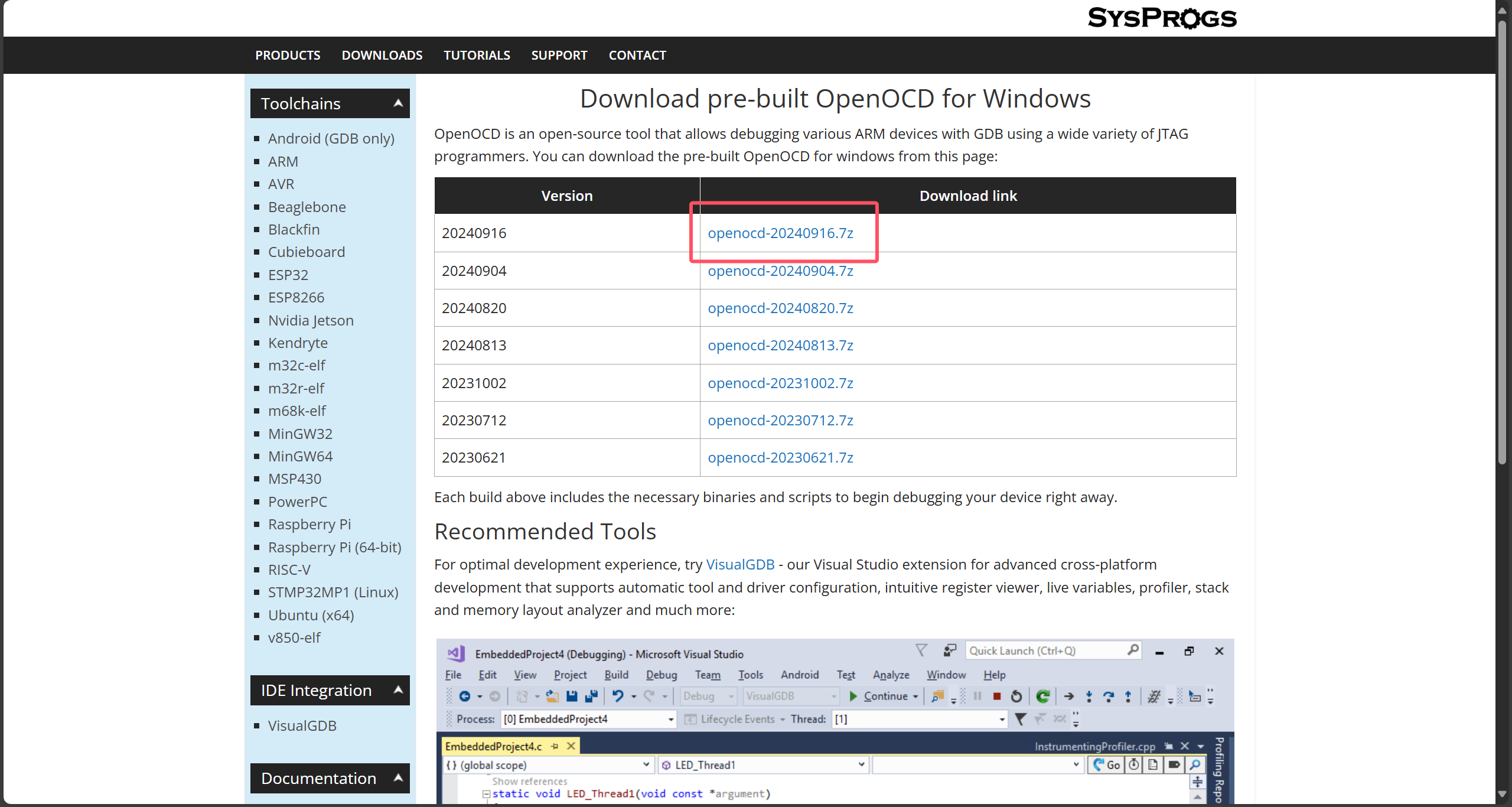The image size is (1512, 807).
Task: Open the m68k-elf toolchain link
Action: click(x=296, y=411)
